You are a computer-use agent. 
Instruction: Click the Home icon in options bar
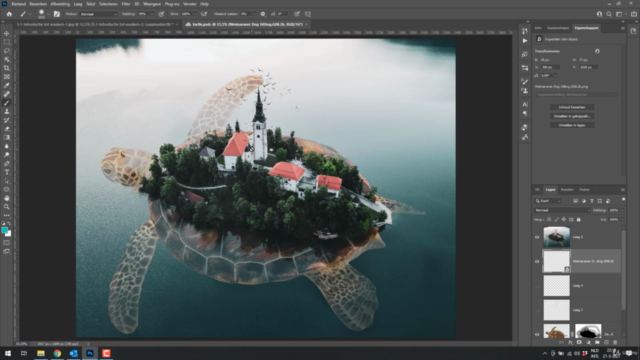point(9,14)
